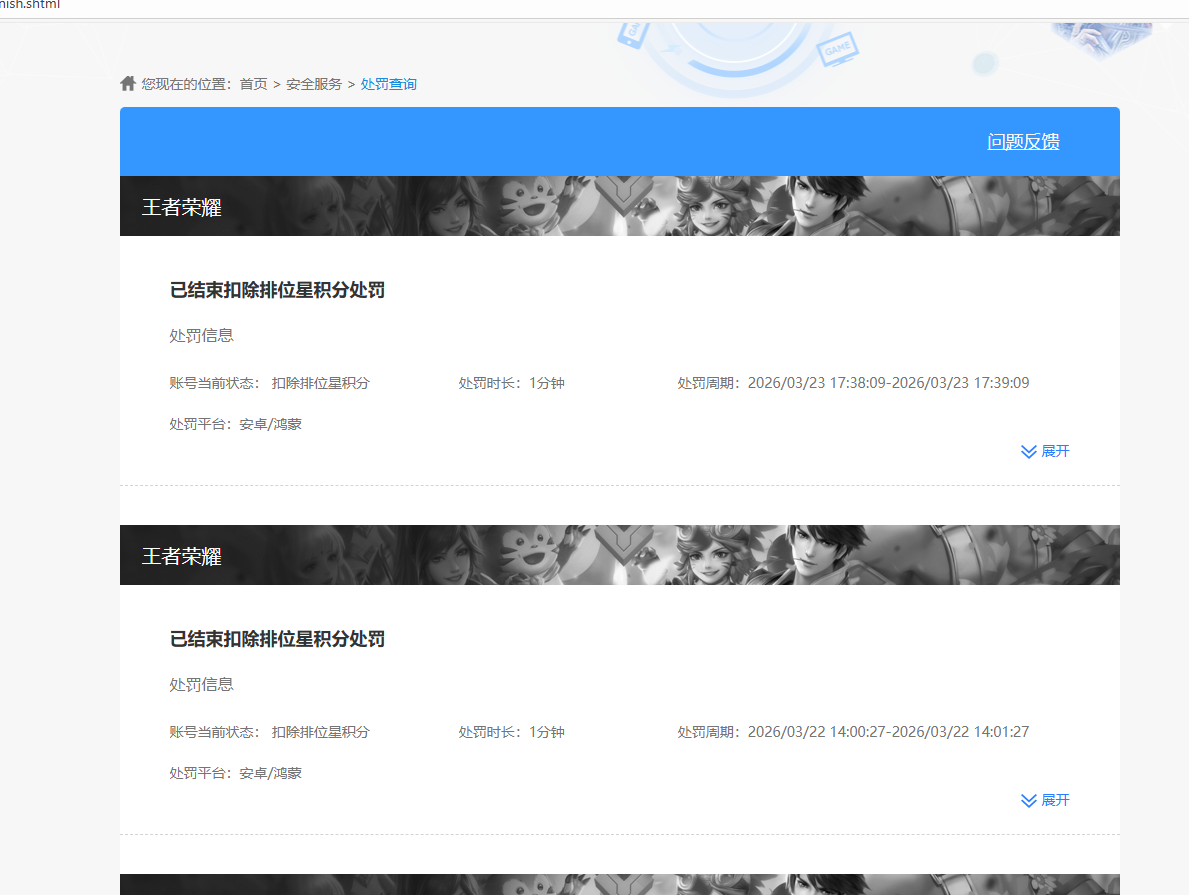Screen dimensions: 1189x895
Task: Select the heading 已结束扣除排位星积分处罚 of the 03/22 record
Action: coord(277,639)
